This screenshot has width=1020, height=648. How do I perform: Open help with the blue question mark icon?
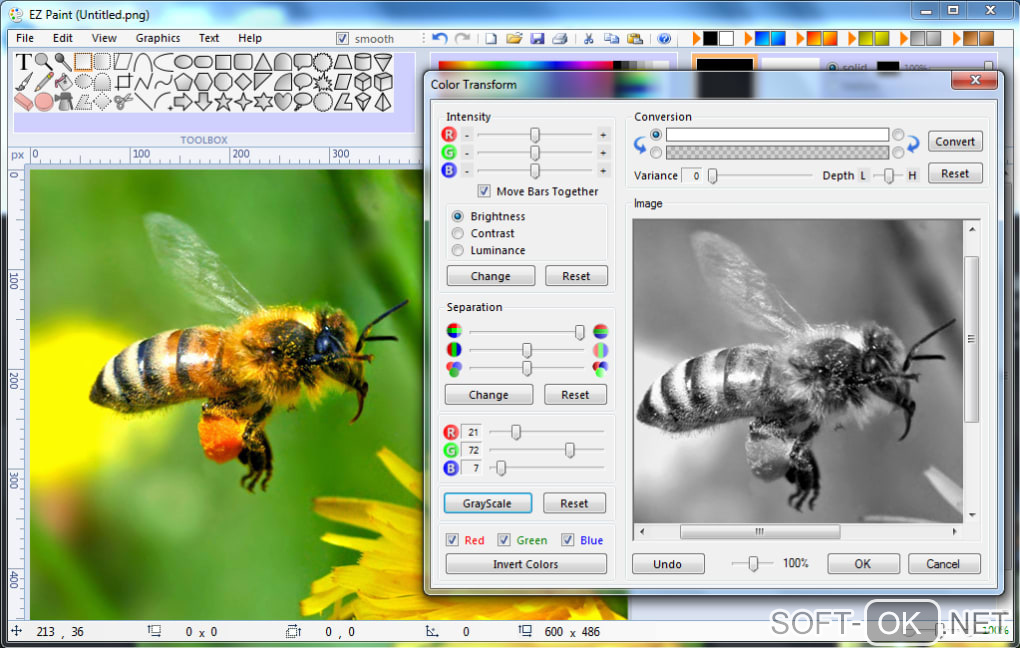coord(664,38)
